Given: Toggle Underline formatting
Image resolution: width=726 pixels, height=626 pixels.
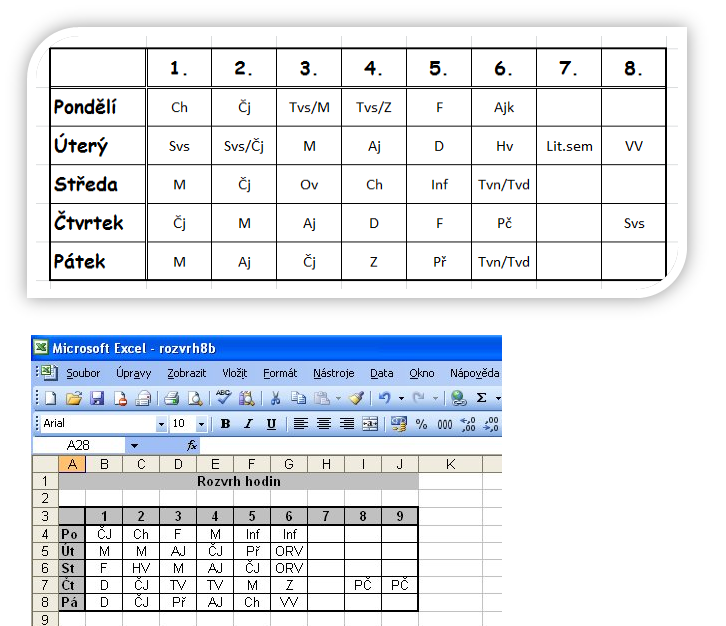Looking at the screenshot, I should tap(271, 424).
